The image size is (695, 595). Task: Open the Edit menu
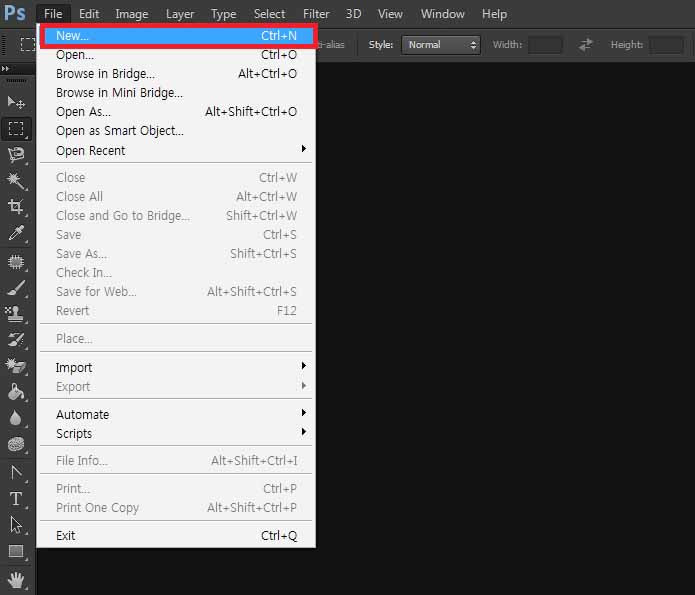[89, 14]
